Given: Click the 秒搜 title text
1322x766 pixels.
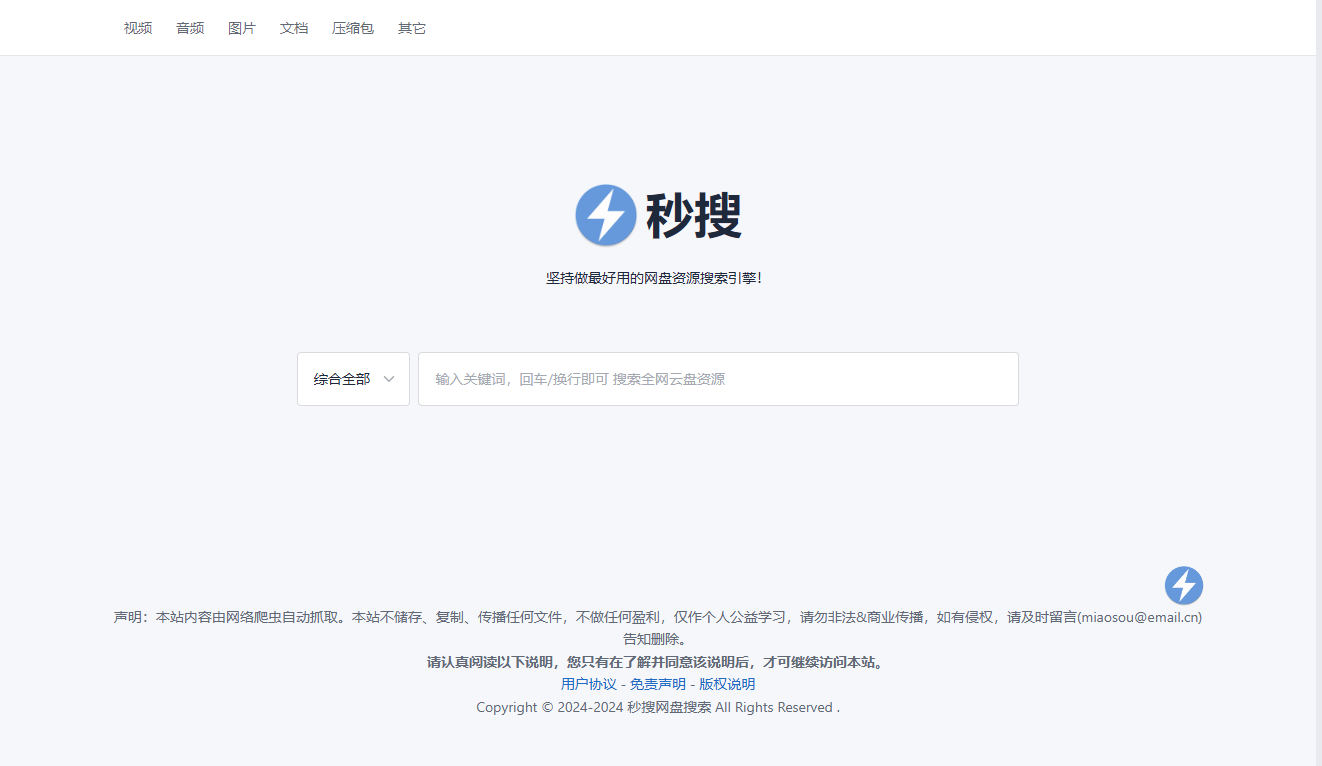Looking at the screenshot, I should pos(694,216).
